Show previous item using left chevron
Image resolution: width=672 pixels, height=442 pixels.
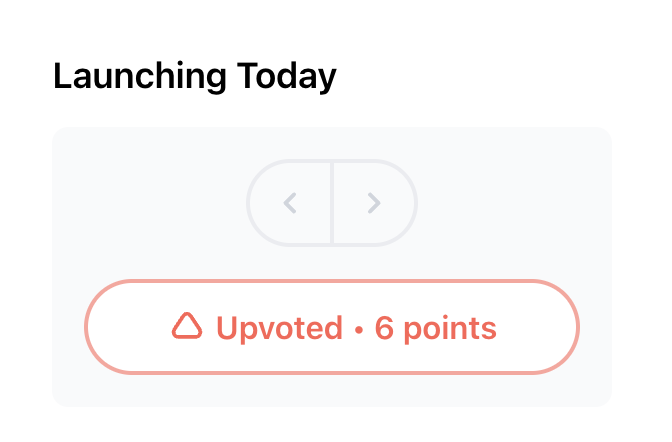coord(290,203)
